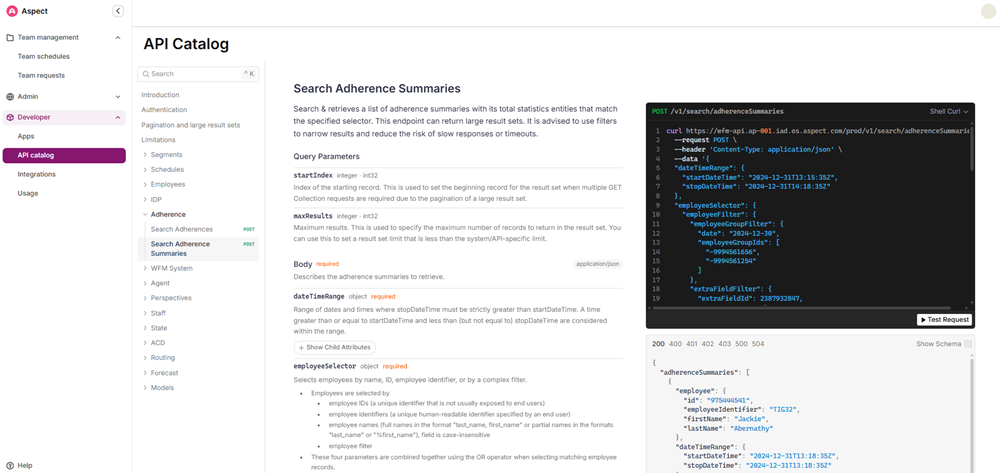Screen dimensions: 1000x473
Task: Open Help from the bottom-left icon
Action: [x=10, y=465]
